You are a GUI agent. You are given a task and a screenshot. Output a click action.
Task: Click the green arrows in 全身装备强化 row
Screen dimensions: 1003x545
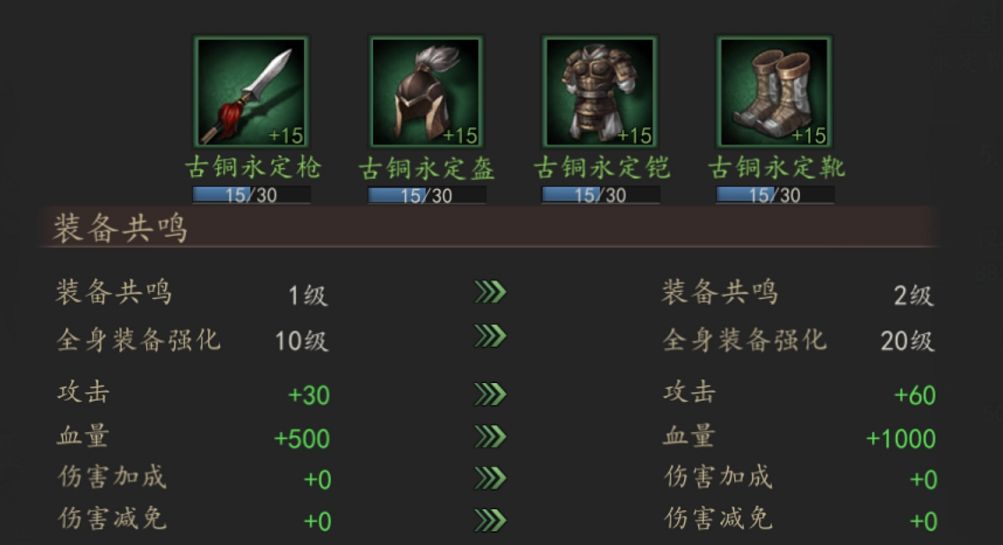[491, 336]
